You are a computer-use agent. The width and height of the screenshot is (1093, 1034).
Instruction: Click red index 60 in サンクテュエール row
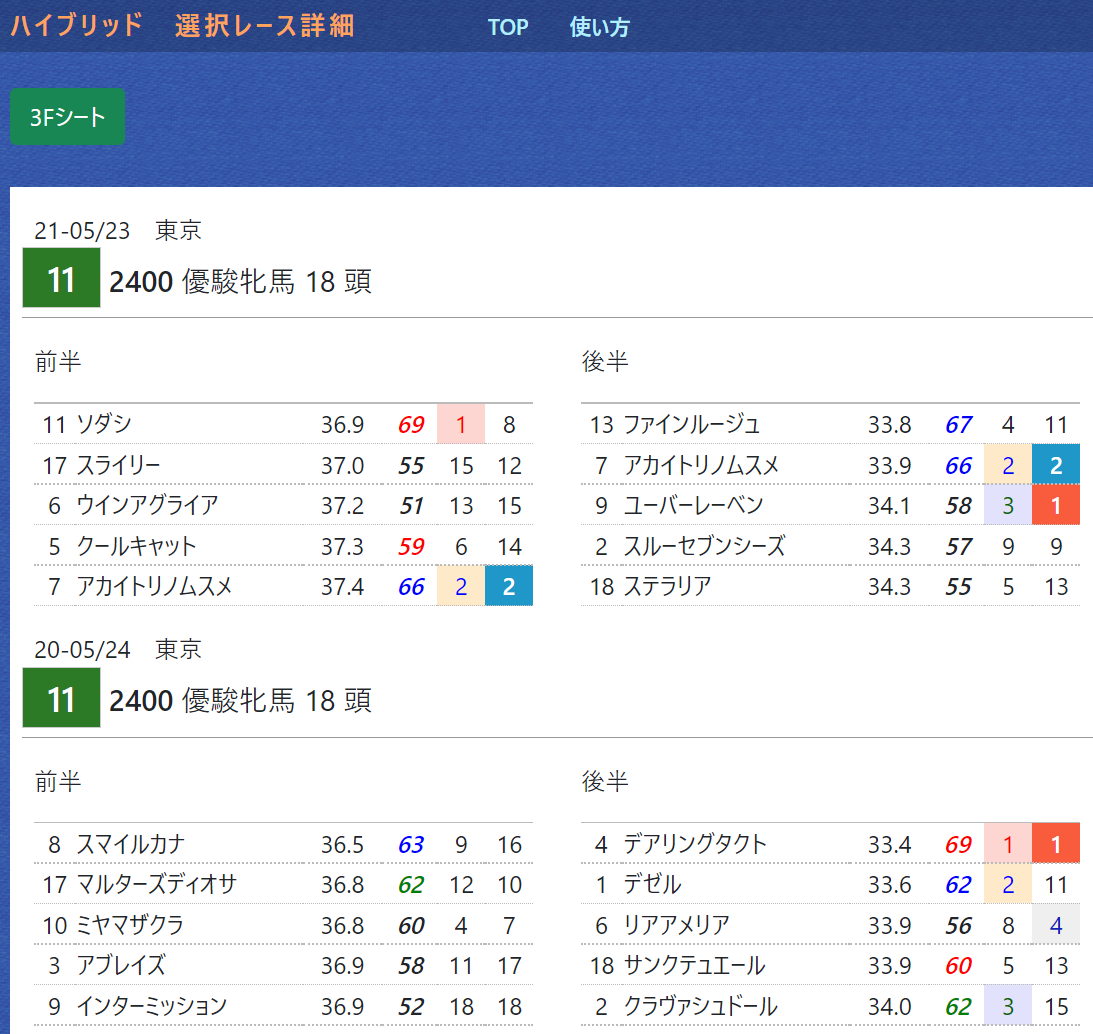pos(958,966)
